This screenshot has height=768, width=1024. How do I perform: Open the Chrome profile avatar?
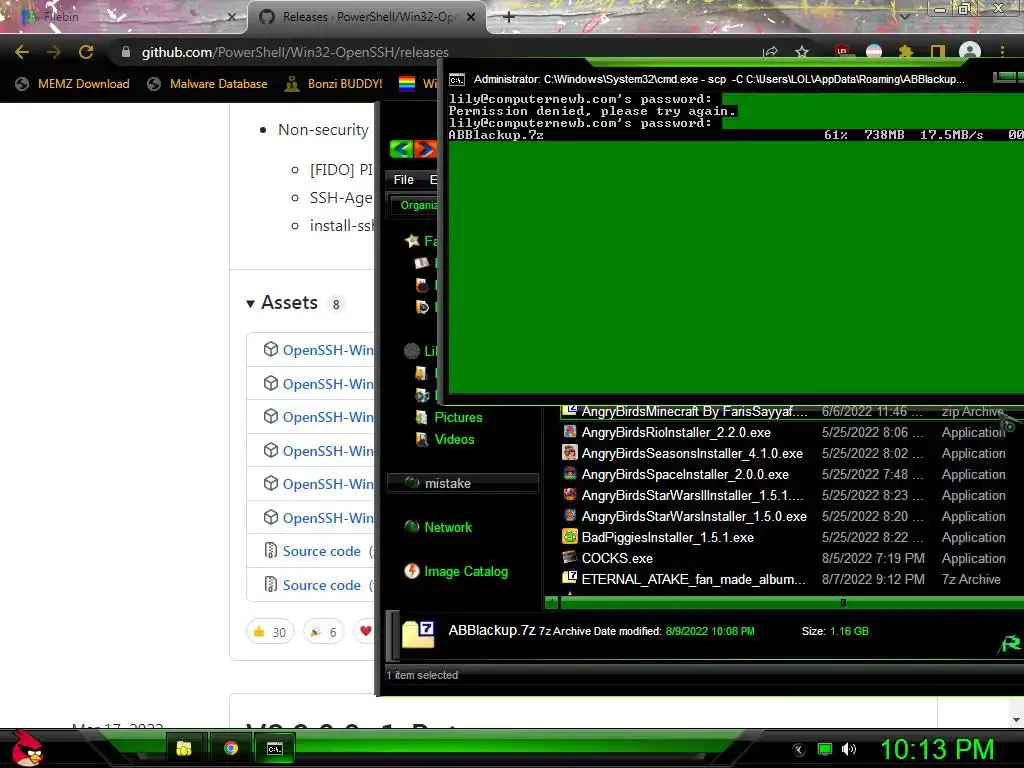pyautogui.click(x=970, y=52)
